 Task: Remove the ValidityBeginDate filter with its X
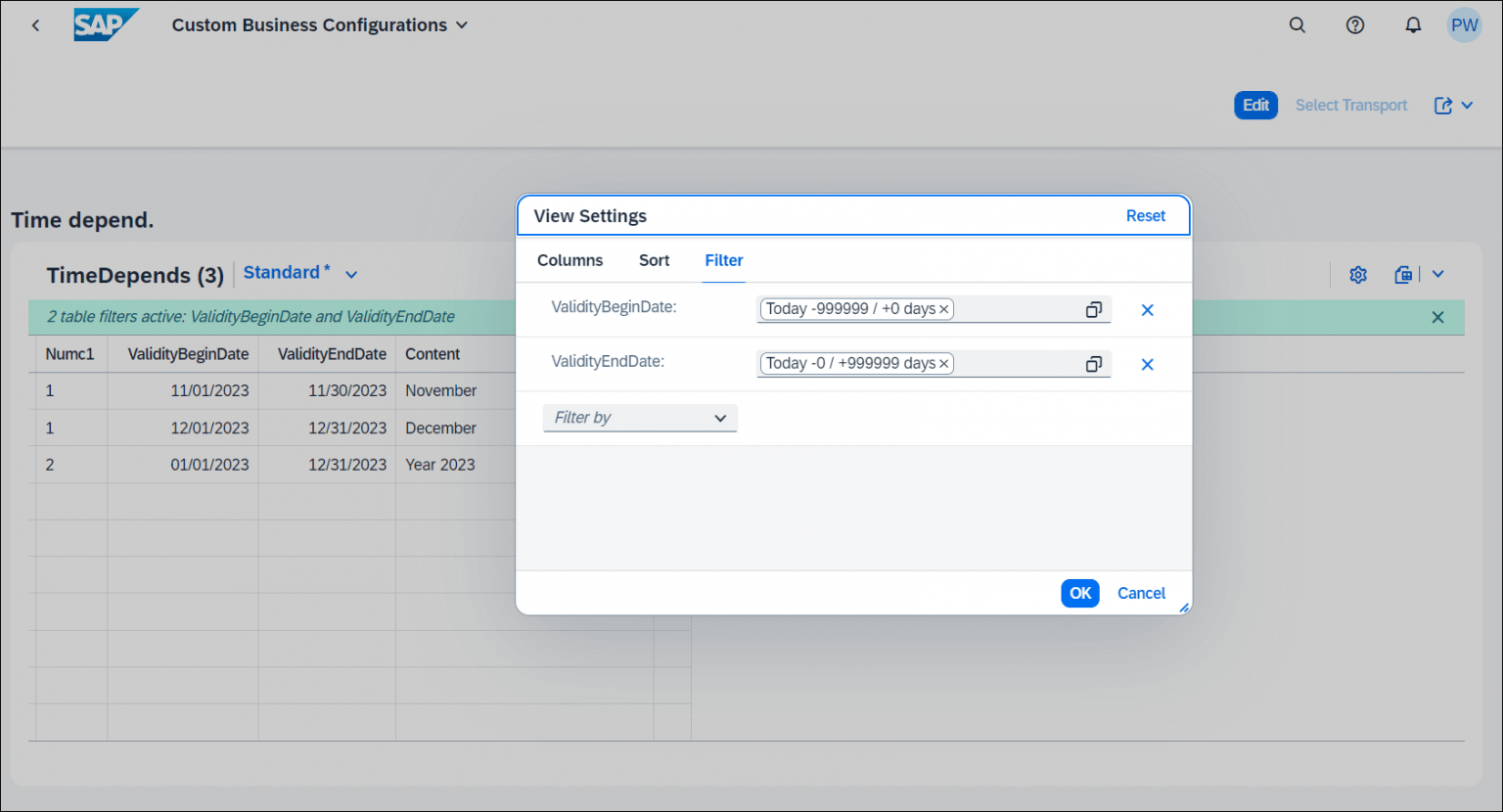[1147, 309]
